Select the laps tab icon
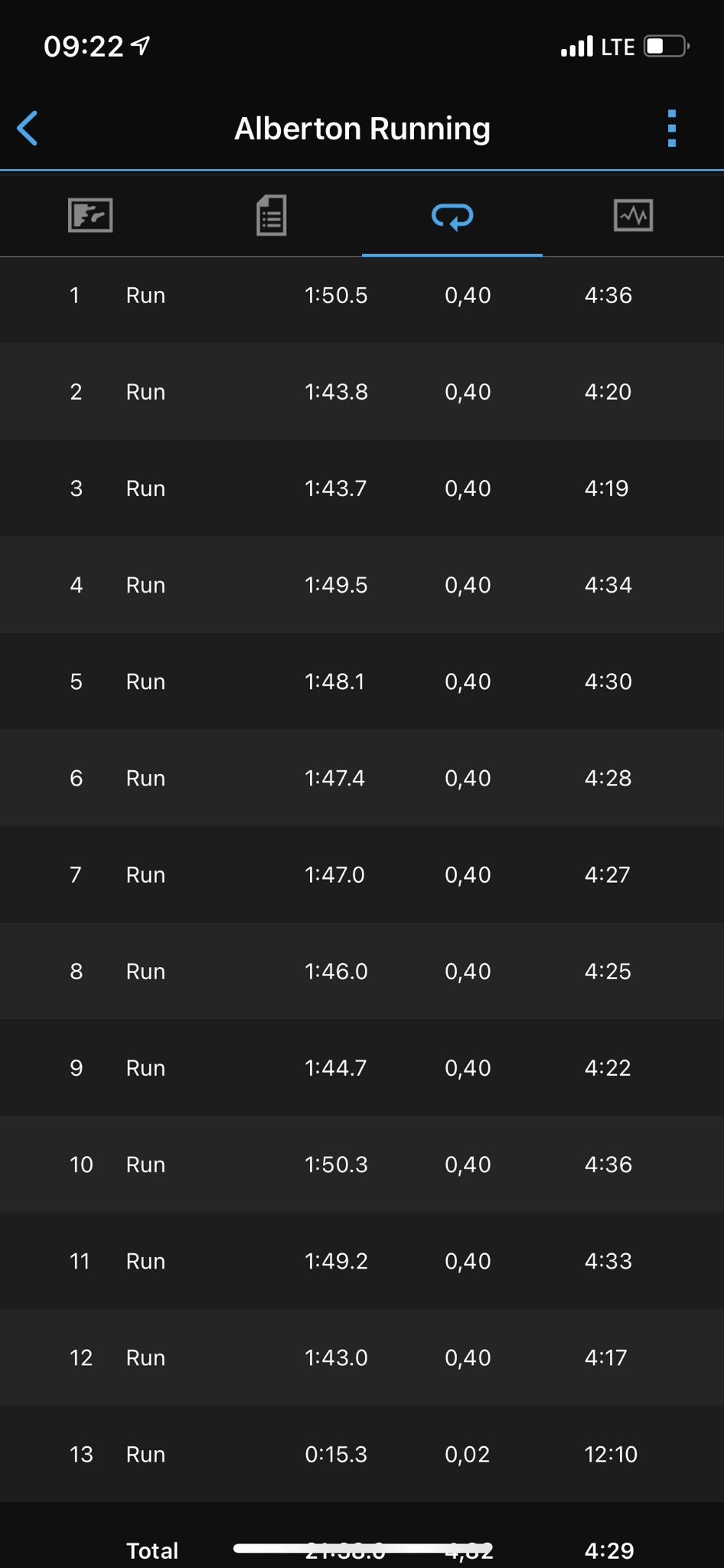The width and height of the screenshot is (724, 1568). [x=452, y=217]
